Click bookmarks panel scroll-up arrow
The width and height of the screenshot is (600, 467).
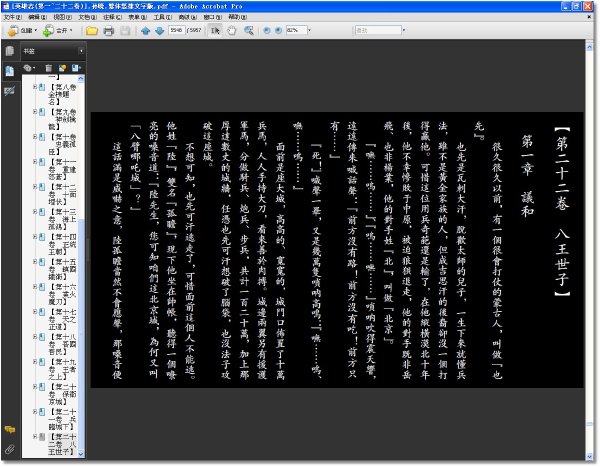coord(81,78)
